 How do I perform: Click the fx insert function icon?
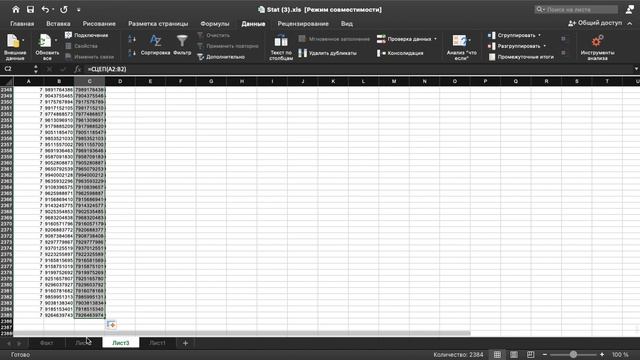(78, 69)
